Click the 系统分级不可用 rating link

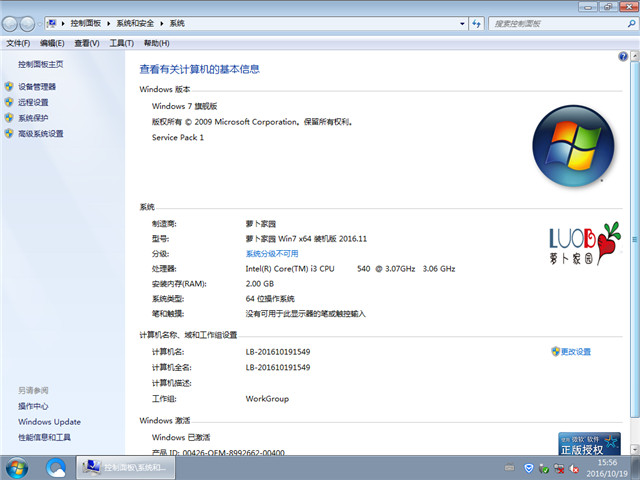point(272,253)
